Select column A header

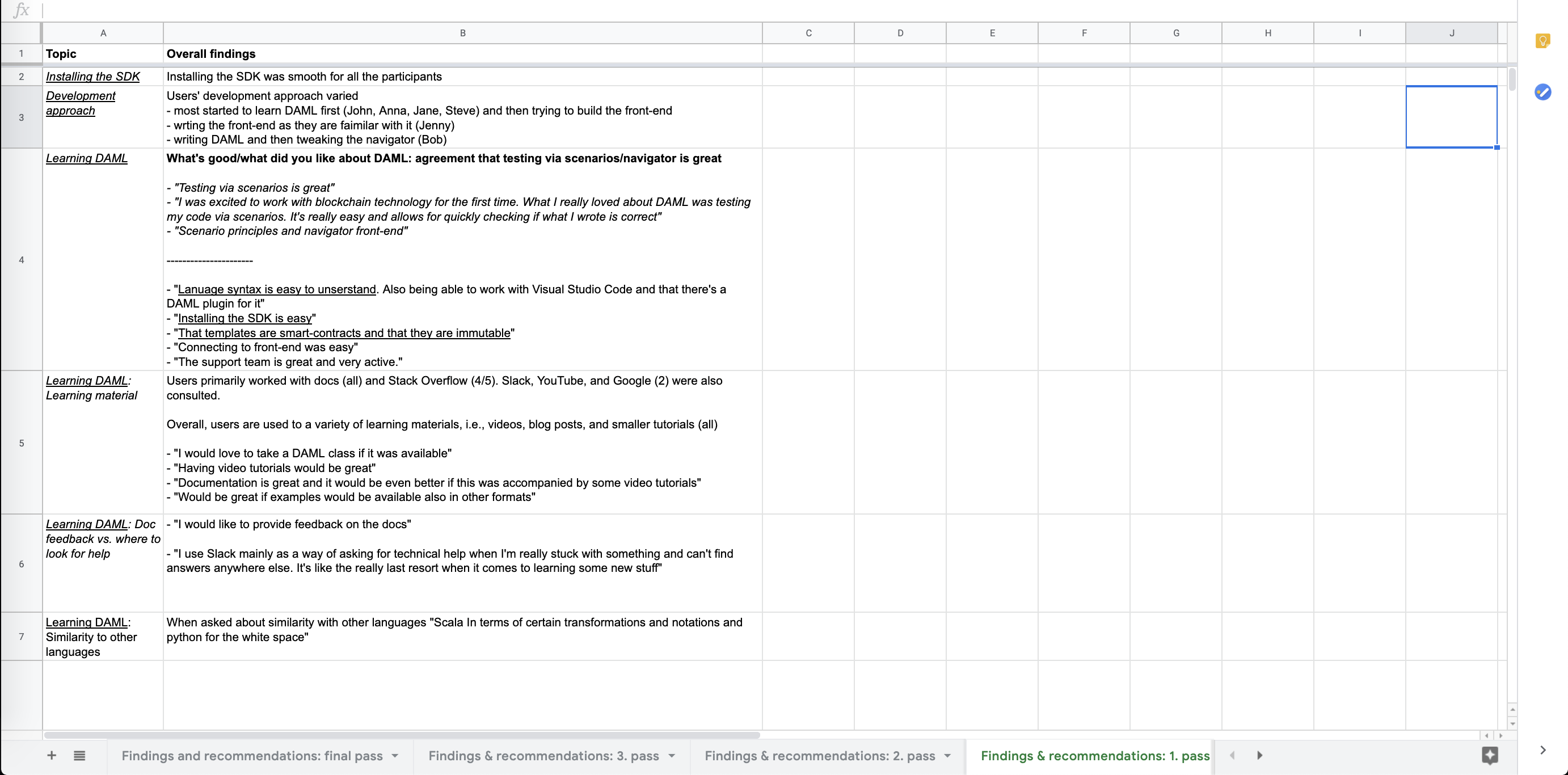tap(103, 33)
